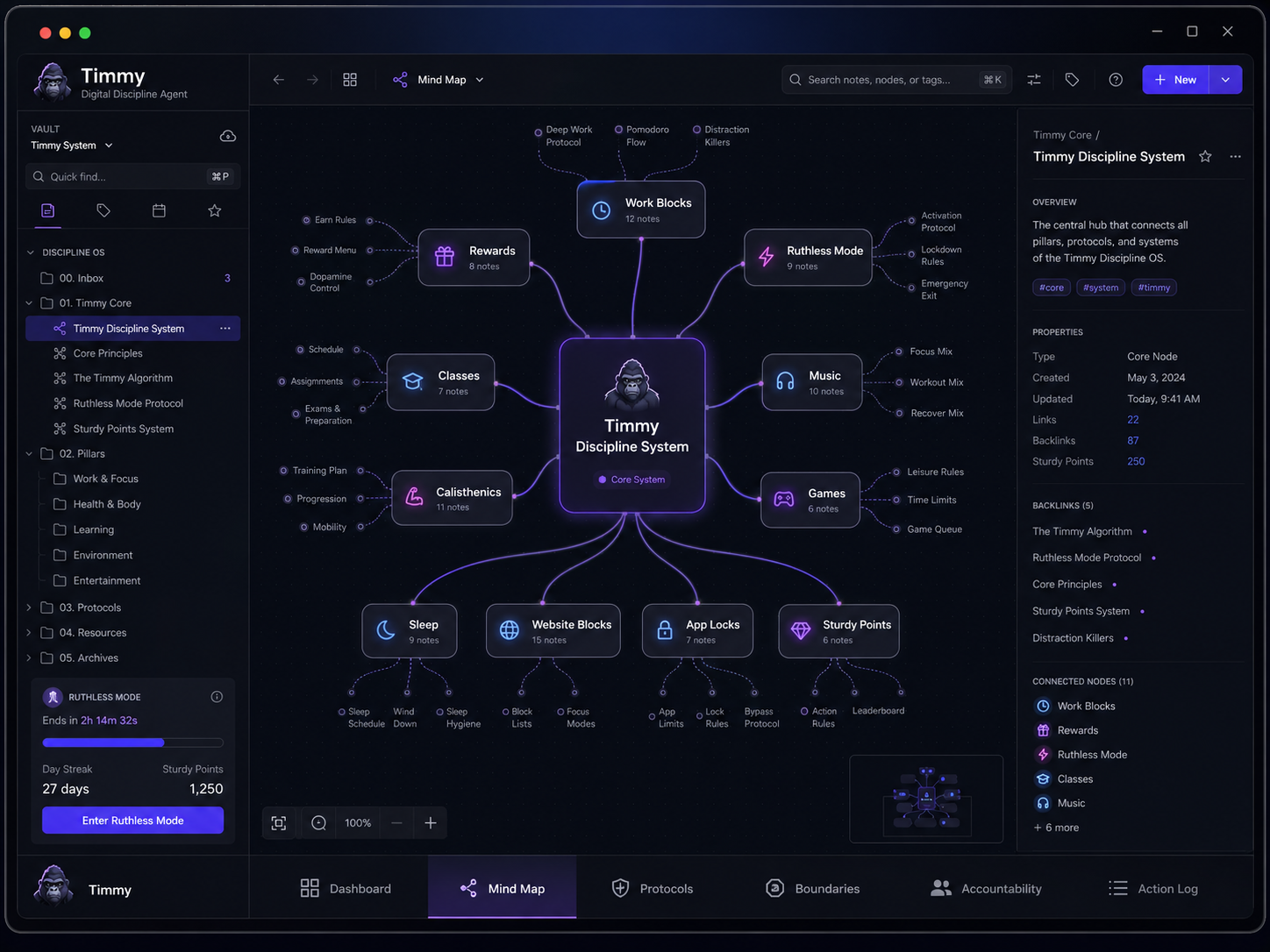The image size is (1270, 952).
Task: Click the Enter Ruthless Mode button
Action: click(133, 821)
